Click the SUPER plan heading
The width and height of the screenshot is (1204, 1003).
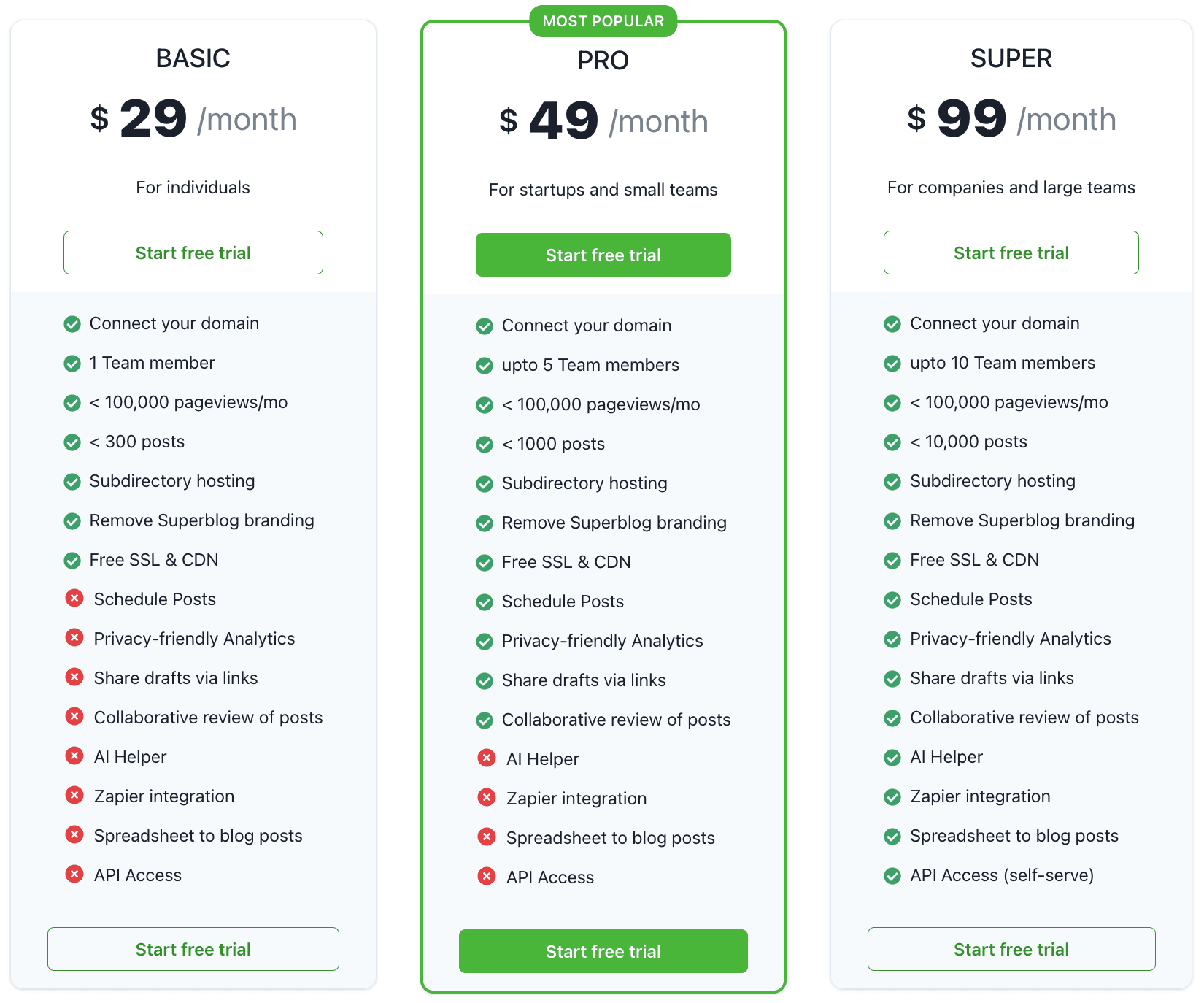pos(1011,58)
